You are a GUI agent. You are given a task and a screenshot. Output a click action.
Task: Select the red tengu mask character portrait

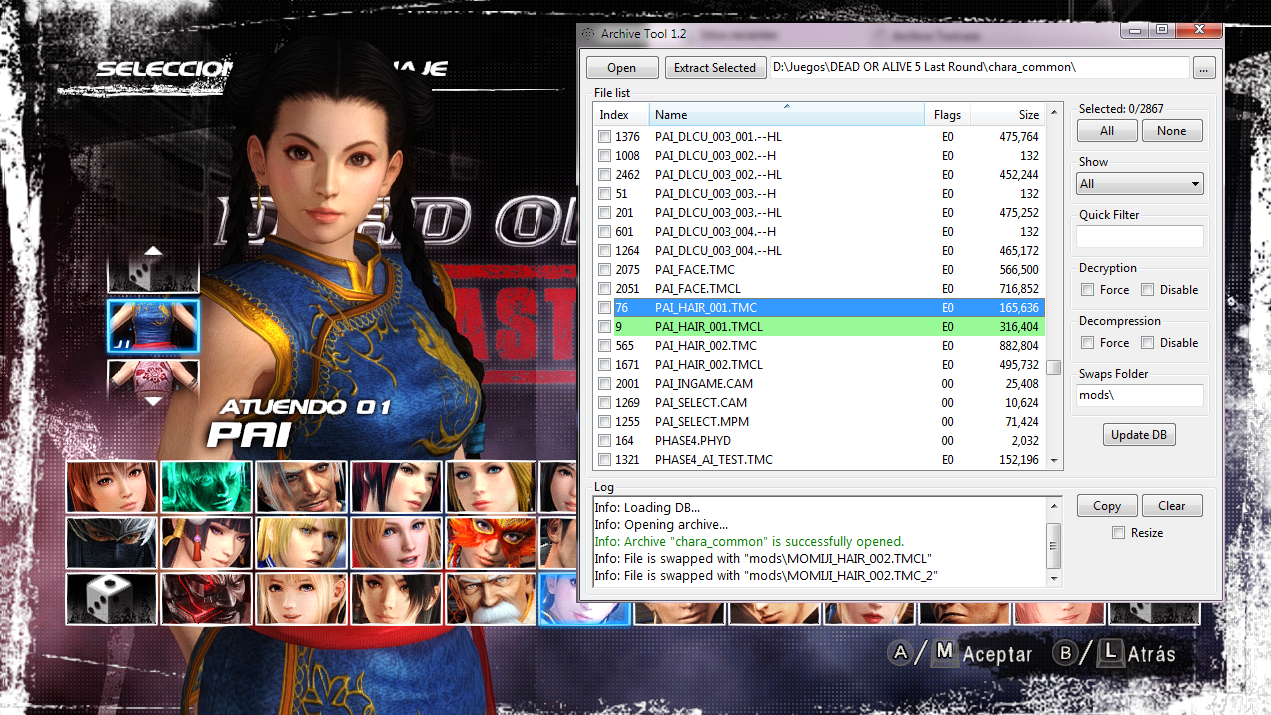(207, 599)
